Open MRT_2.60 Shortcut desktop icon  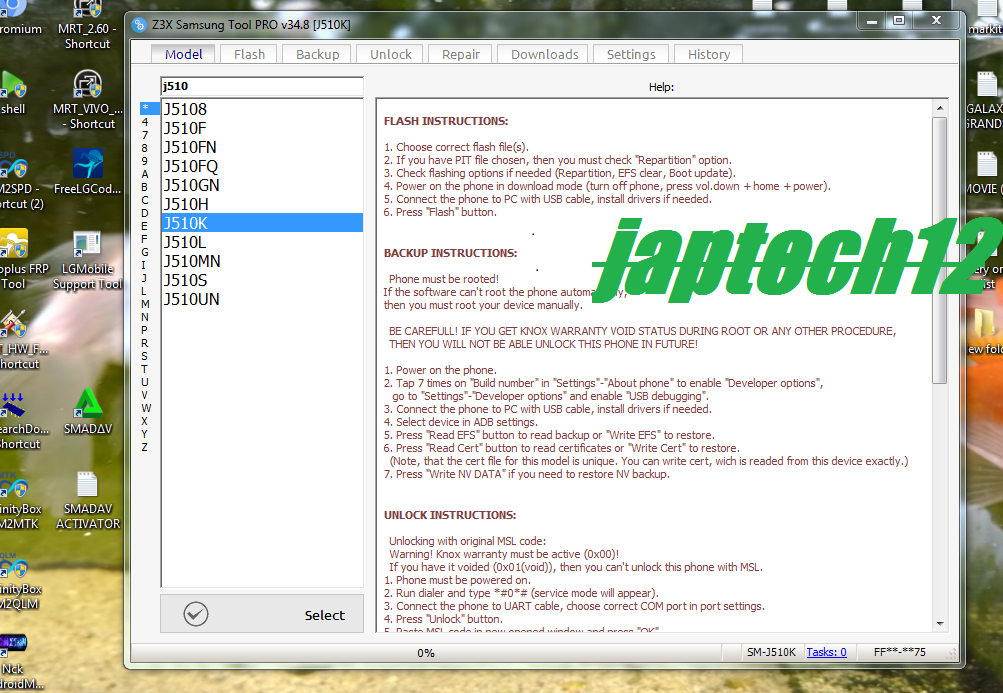(x=87, y=26)
